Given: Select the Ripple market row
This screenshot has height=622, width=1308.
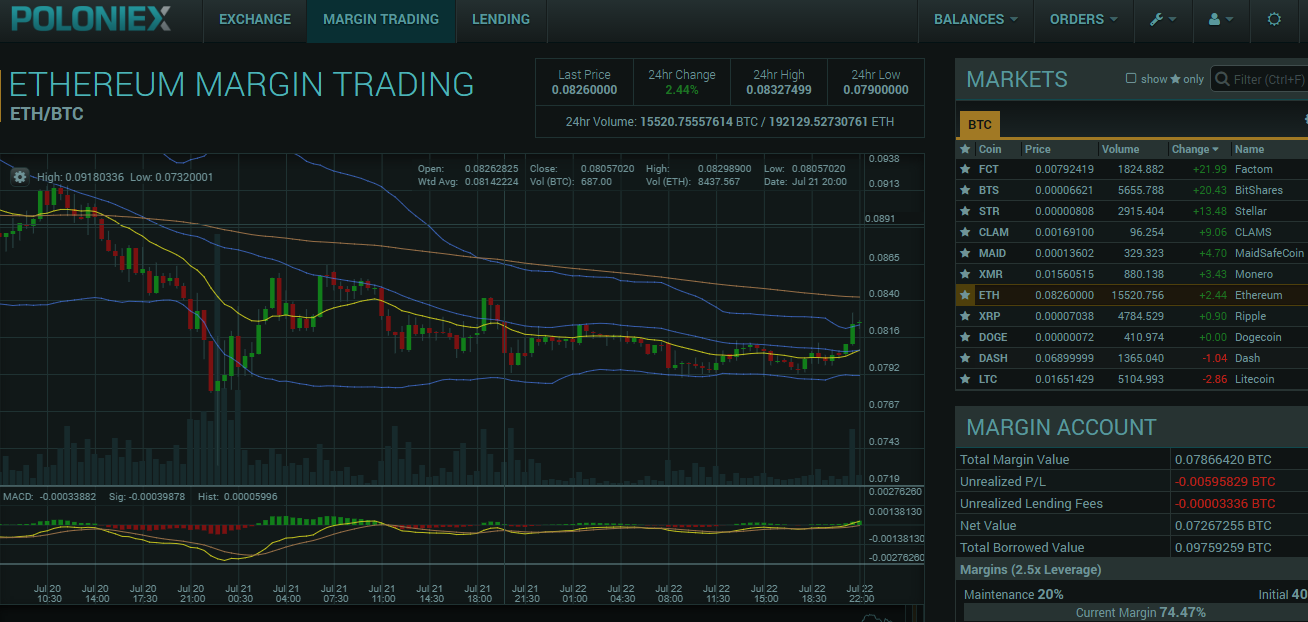Looking at the screenshot, I should (1132, 316).
